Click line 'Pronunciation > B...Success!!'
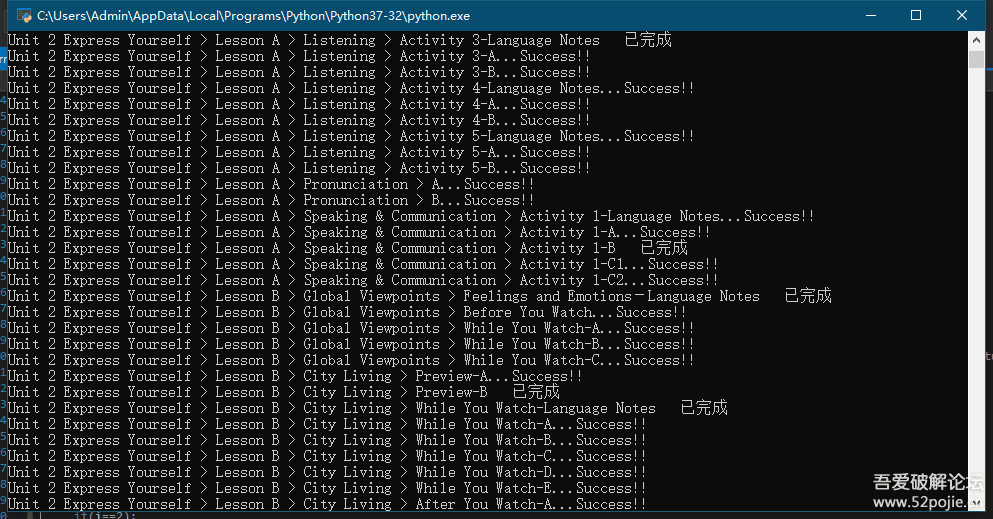The height and width of the screenshot is (519, 993). 271,200
